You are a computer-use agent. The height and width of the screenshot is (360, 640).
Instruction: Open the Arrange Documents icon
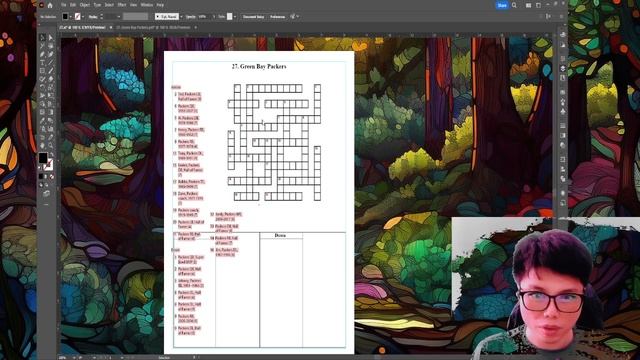(529, 5)
